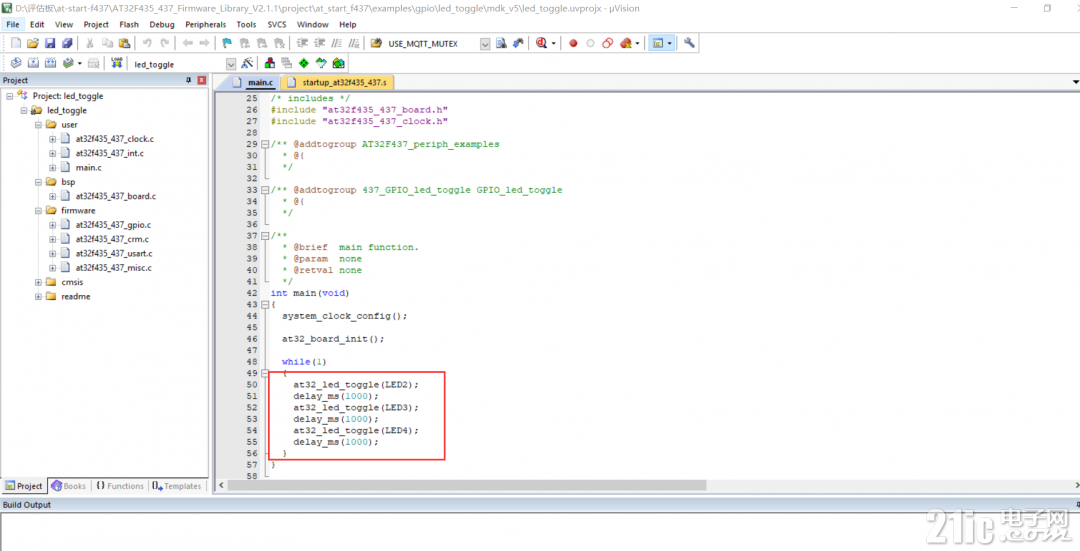
Task: Click the Undo arrow icon
Action: pos(147,43)
